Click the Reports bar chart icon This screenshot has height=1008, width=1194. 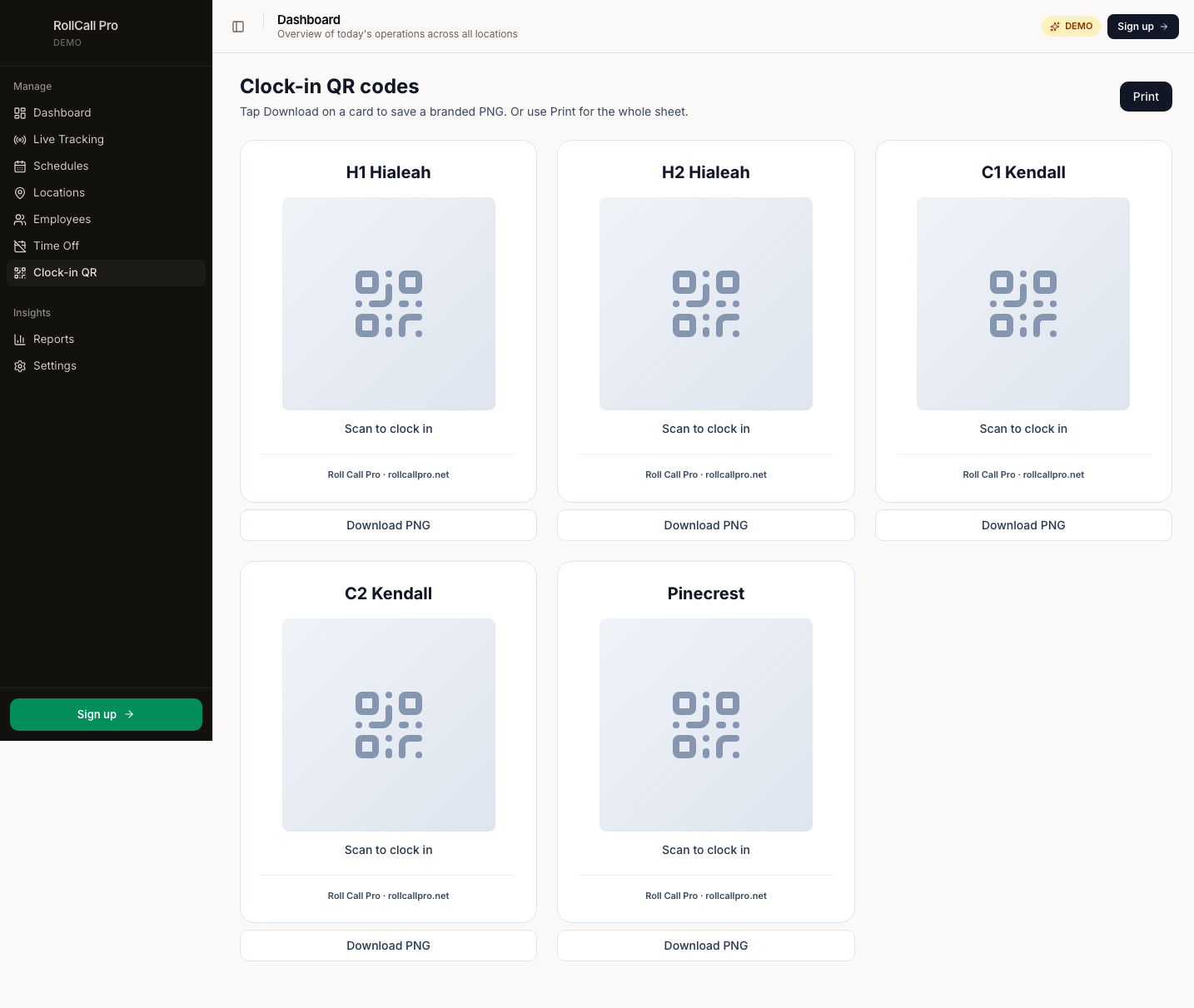[x=20, y=340]
